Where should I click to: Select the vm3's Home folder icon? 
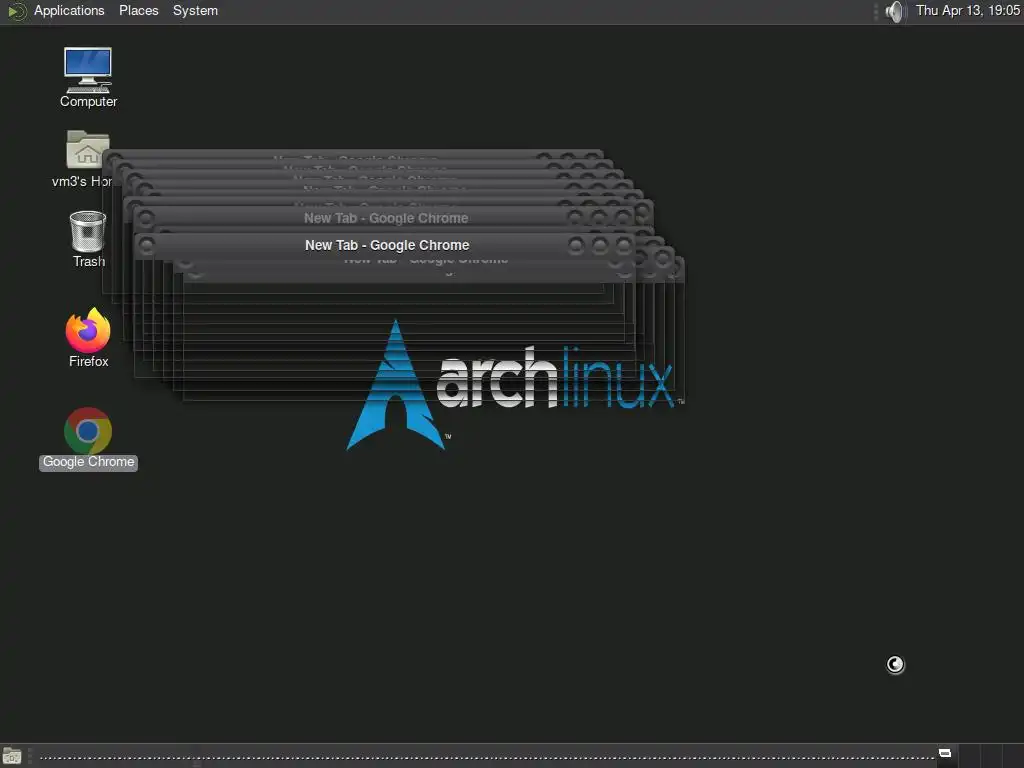coord(82,159)
